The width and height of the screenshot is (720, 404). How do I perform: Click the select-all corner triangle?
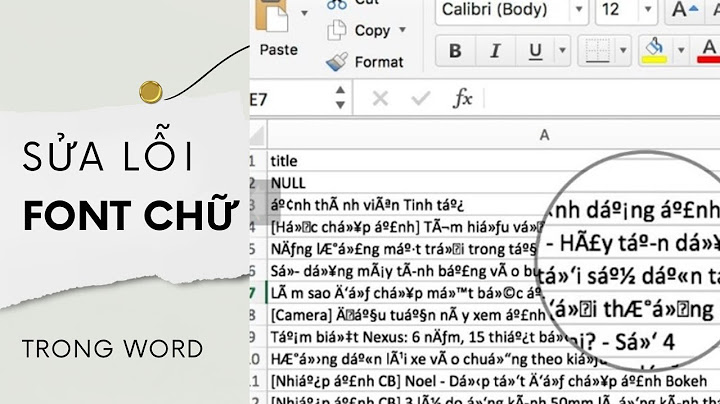[x=258, y=135]
